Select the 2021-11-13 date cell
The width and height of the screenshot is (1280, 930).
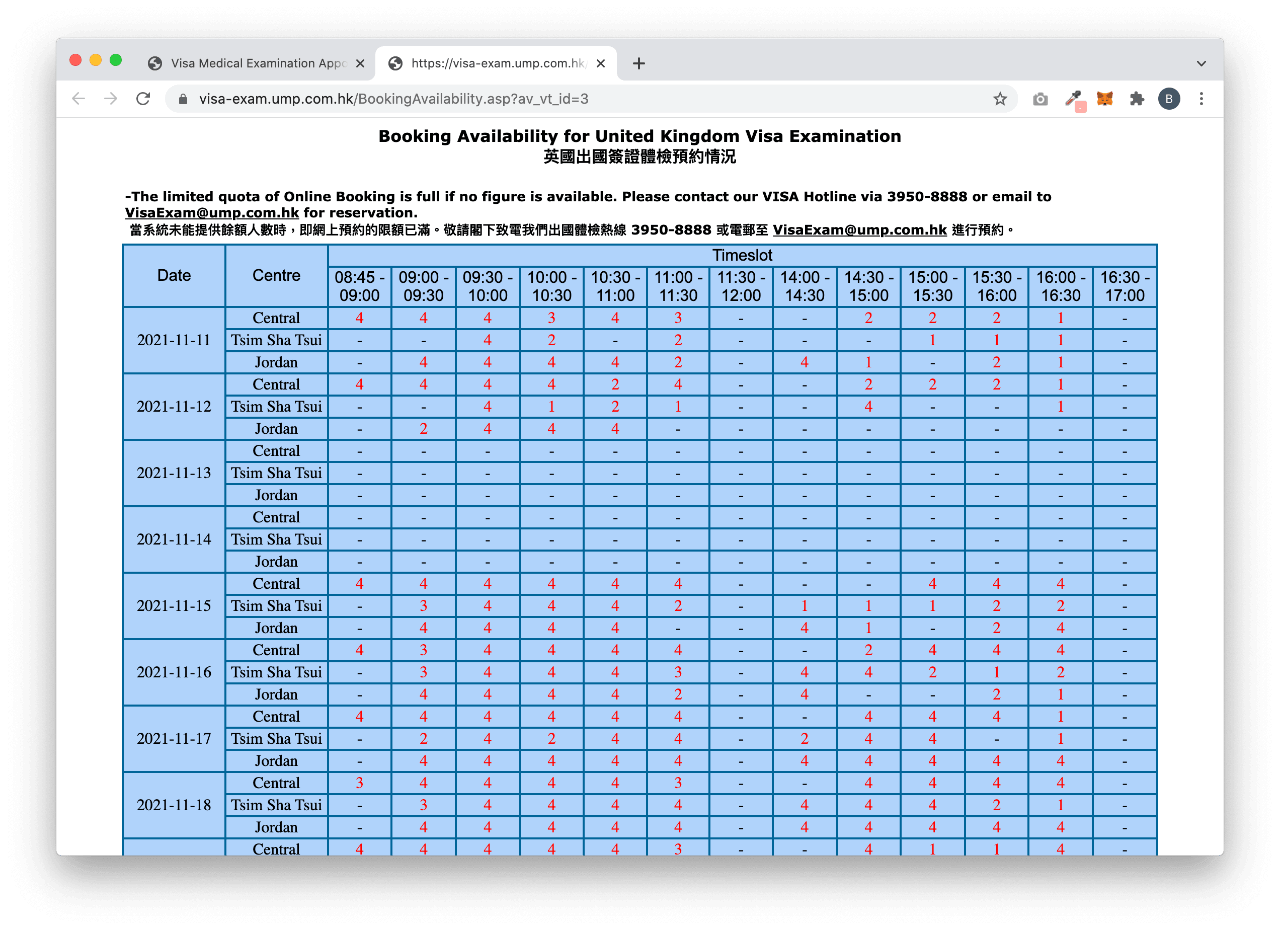[x=174, y=473]
